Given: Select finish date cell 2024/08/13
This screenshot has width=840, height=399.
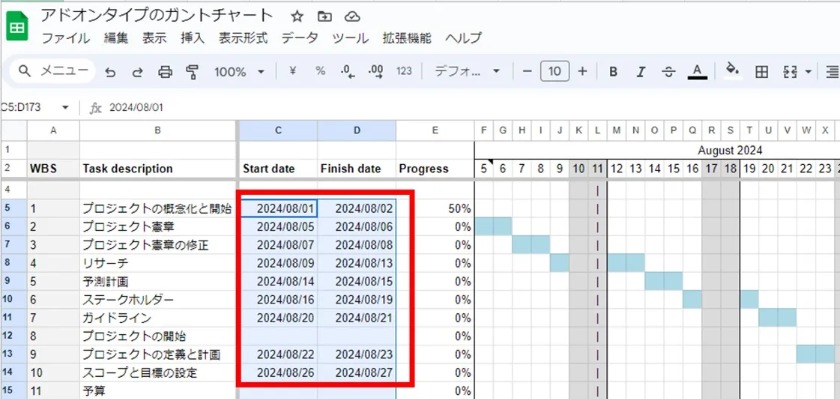Looking at the screenshot, I should 357,264.
